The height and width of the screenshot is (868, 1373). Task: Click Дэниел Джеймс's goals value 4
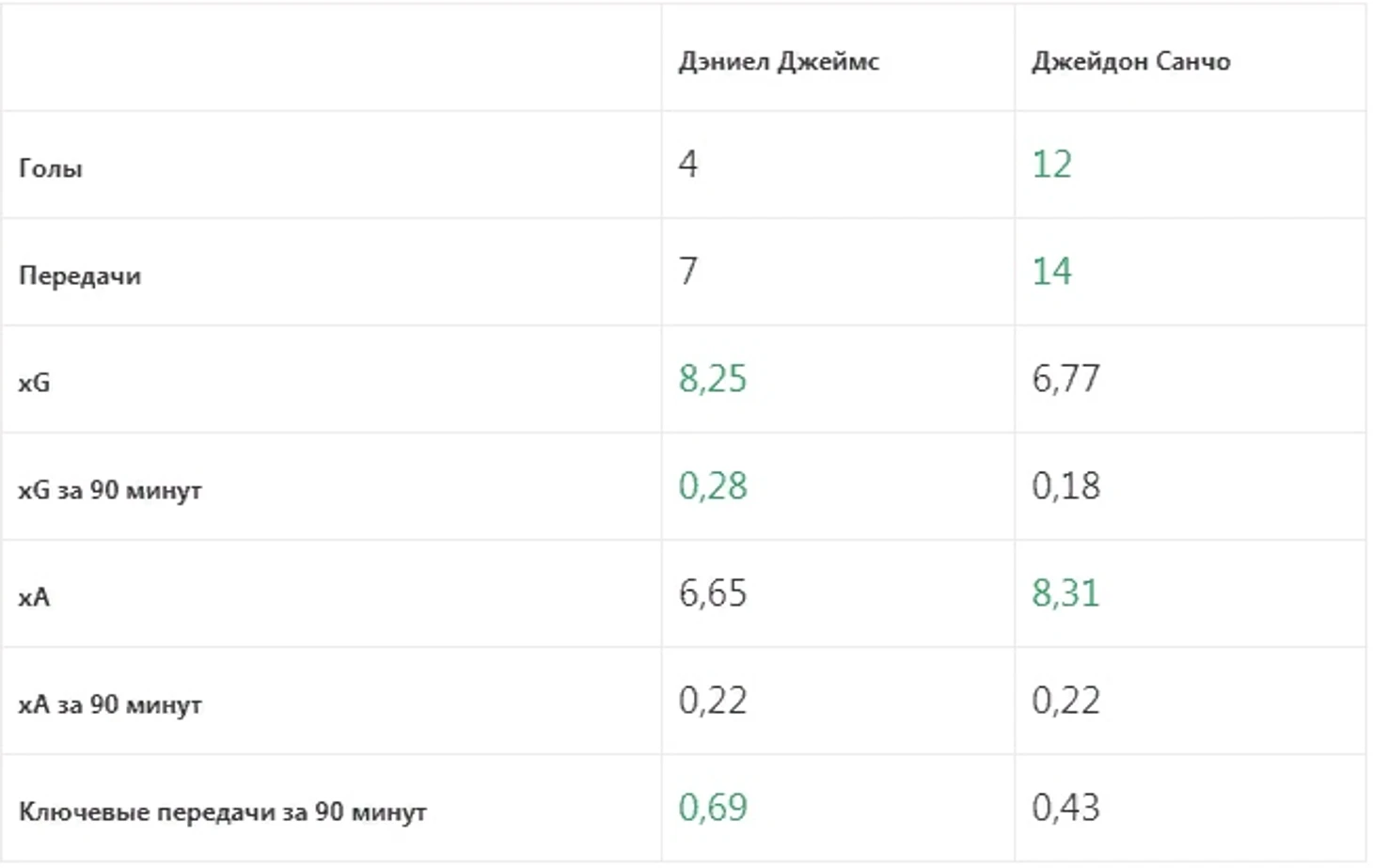(x=688, y=165)
